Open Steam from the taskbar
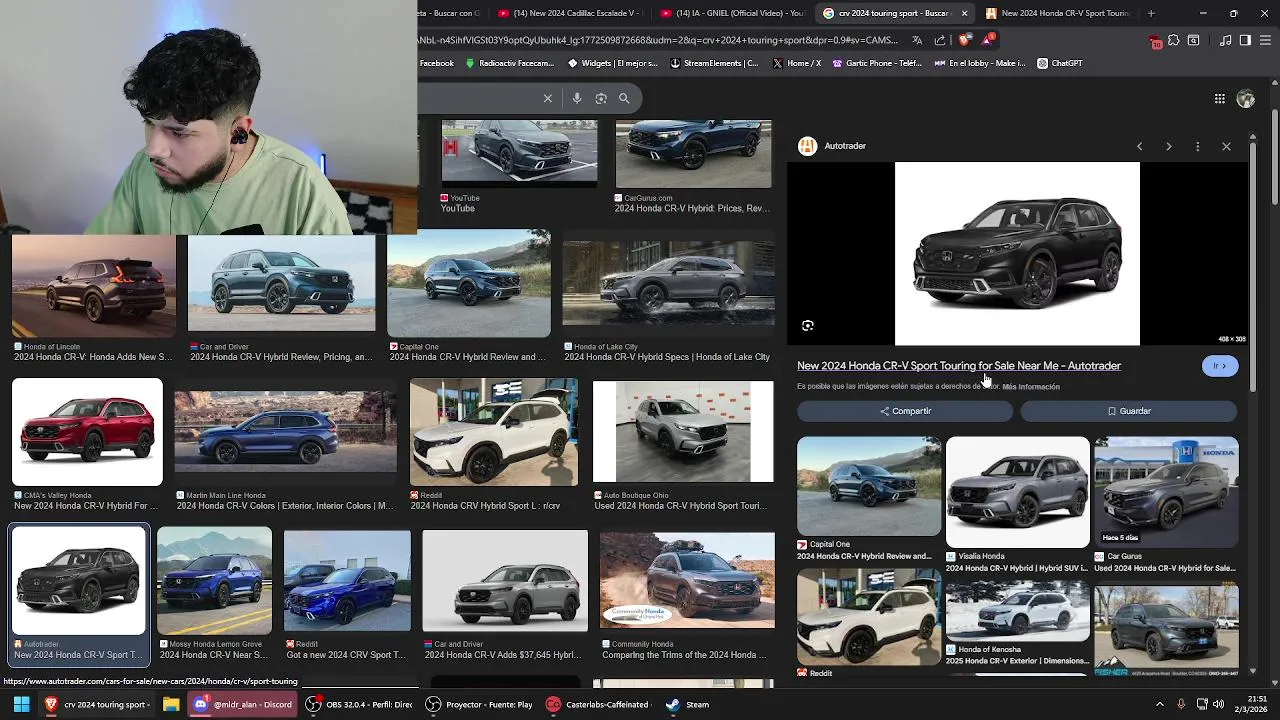 pyautogui.click(x=688, y=704)
